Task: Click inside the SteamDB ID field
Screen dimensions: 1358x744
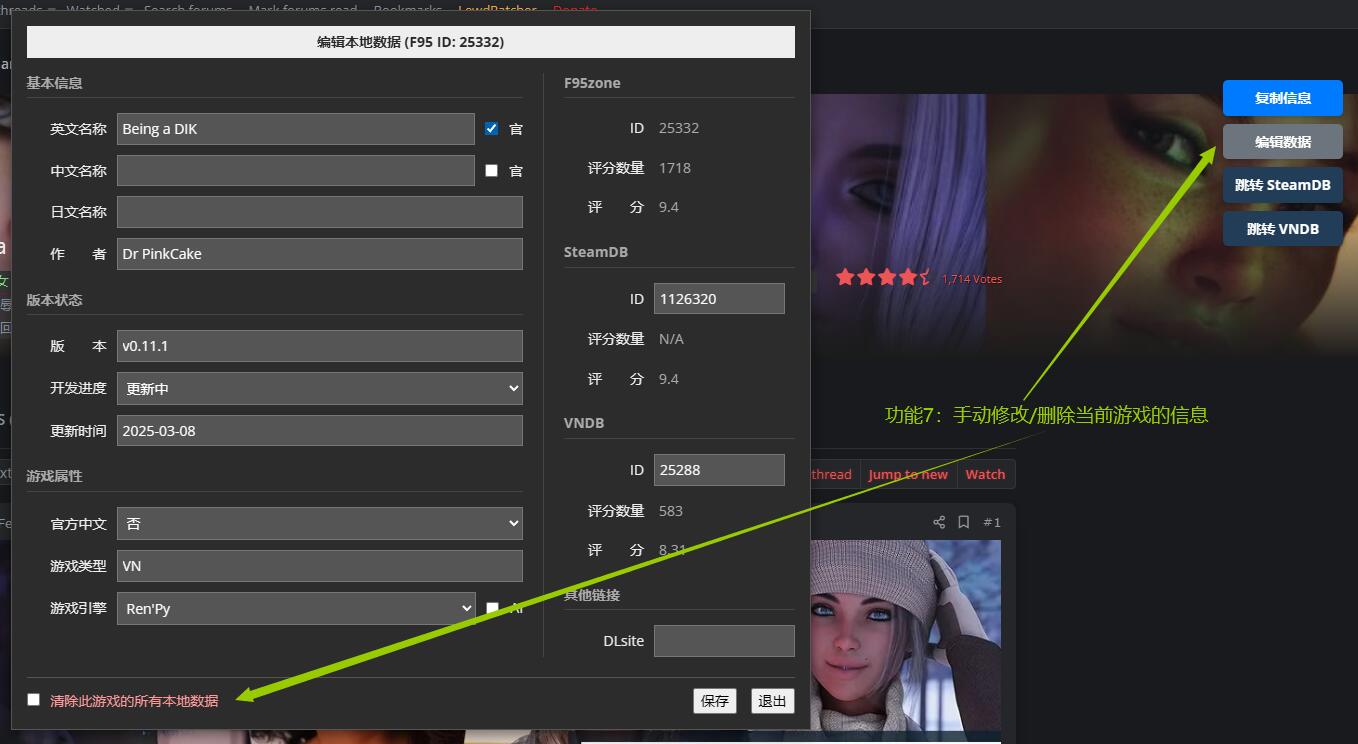Action: pos(719,298)
